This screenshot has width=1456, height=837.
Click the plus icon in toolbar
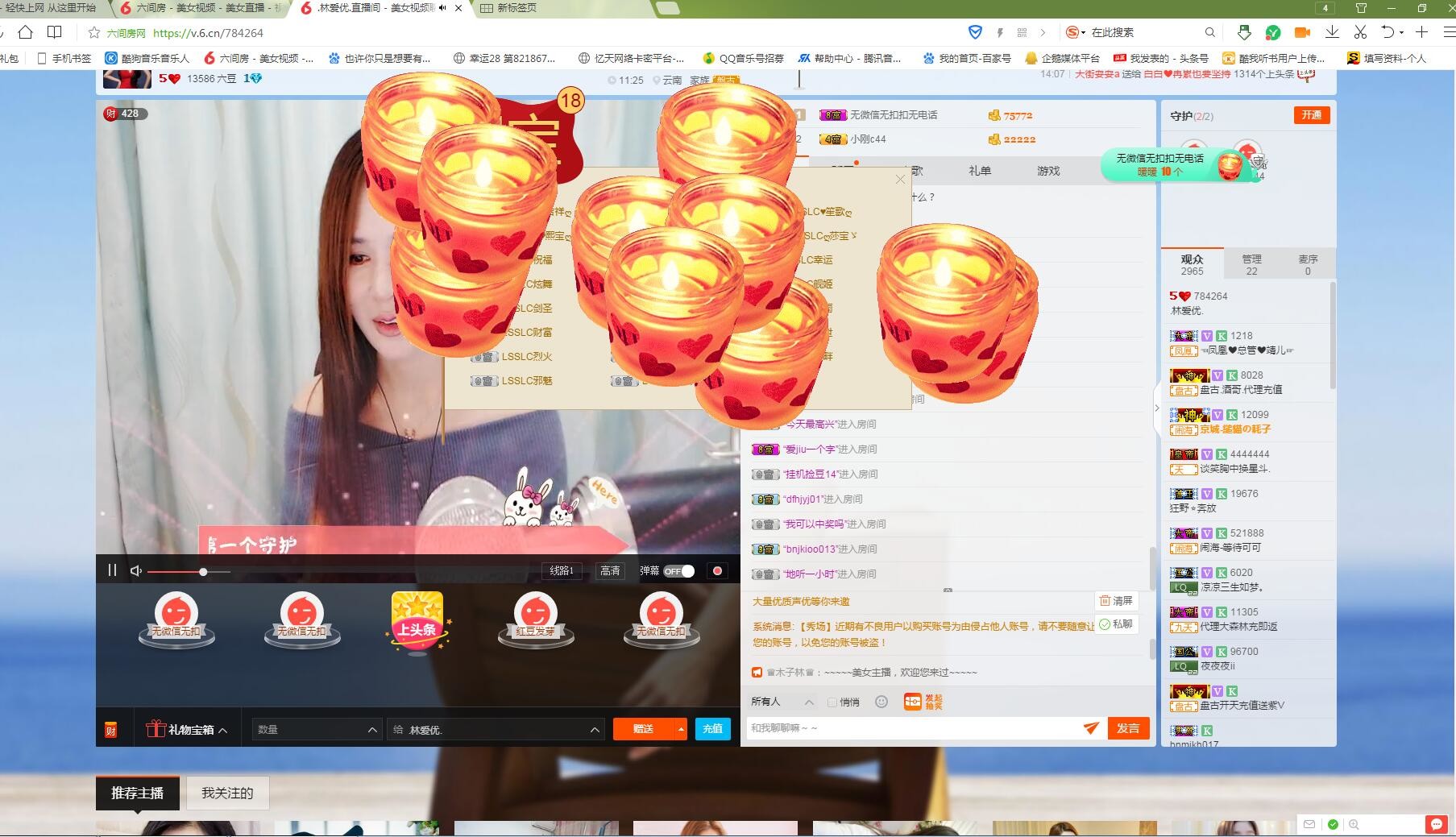[x=1421, y=32]
